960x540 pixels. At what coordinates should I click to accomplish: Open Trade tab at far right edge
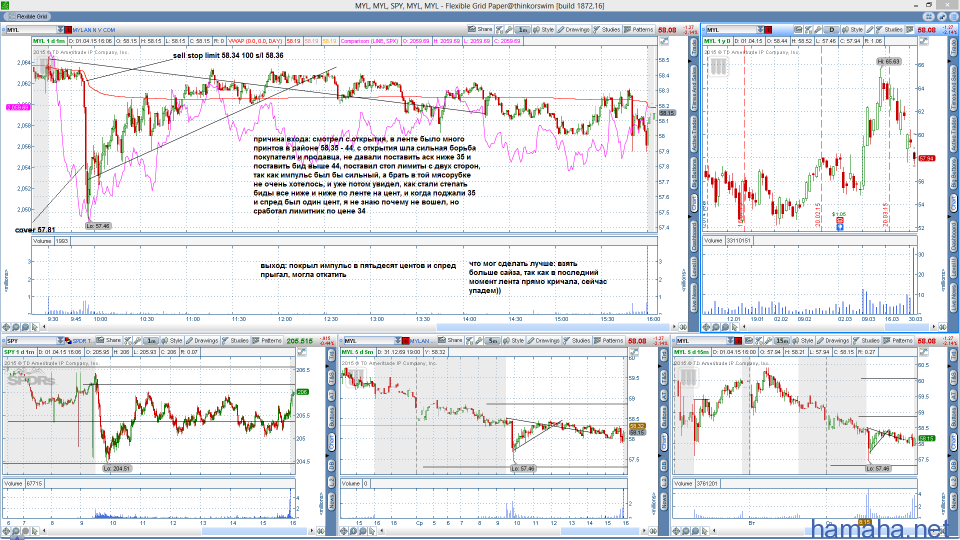click(954, 47)
